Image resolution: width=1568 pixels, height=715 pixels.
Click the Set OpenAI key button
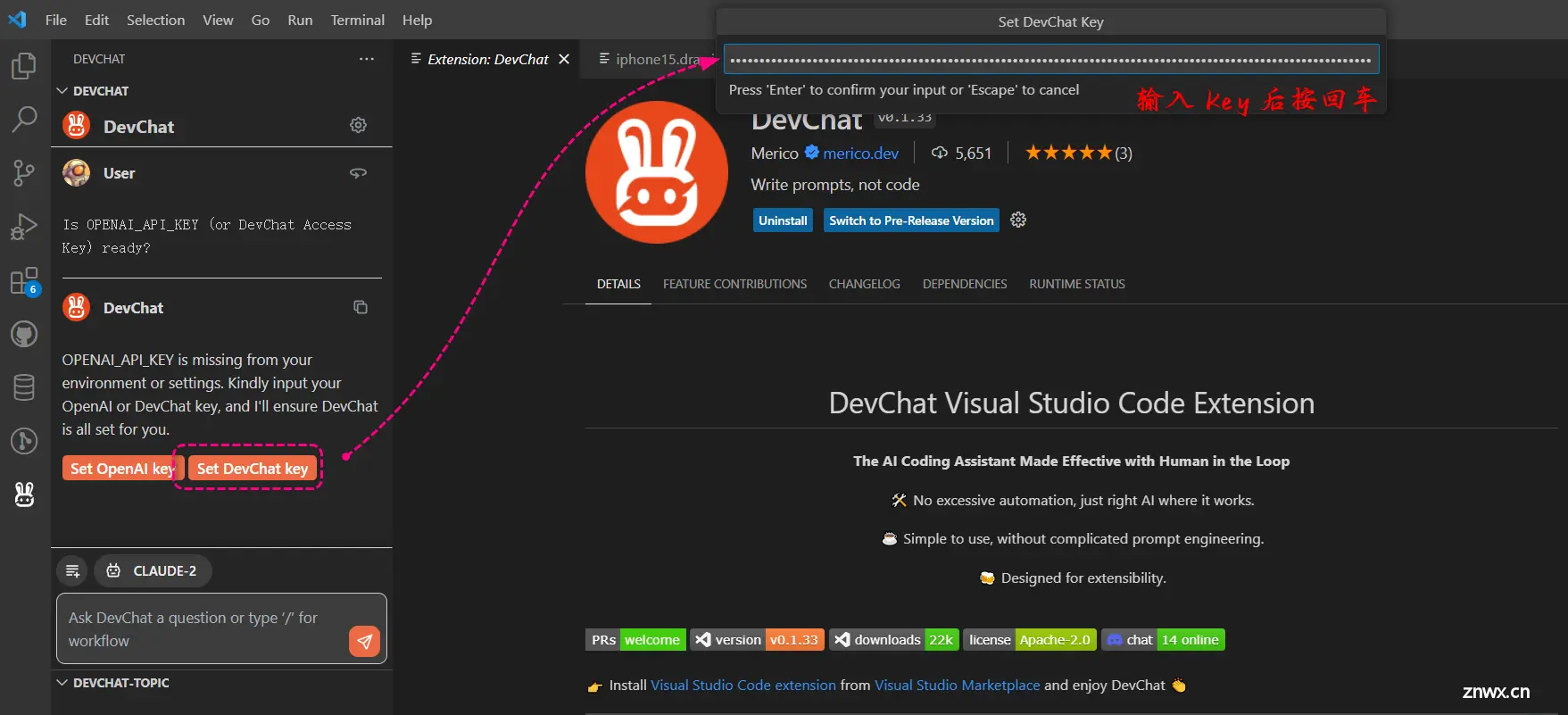tap(123, 469)
